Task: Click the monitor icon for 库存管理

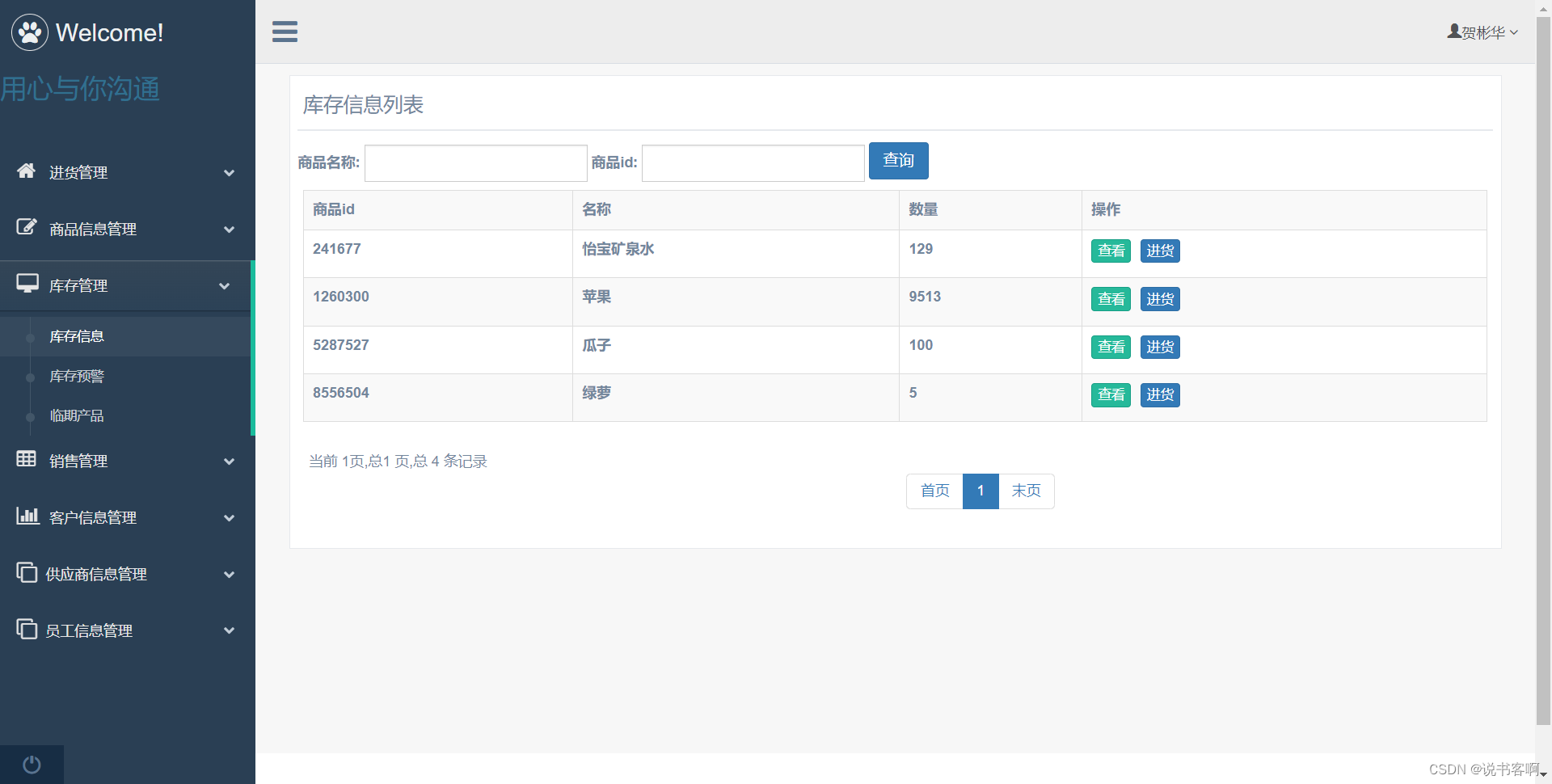Action: coord(27,284)
